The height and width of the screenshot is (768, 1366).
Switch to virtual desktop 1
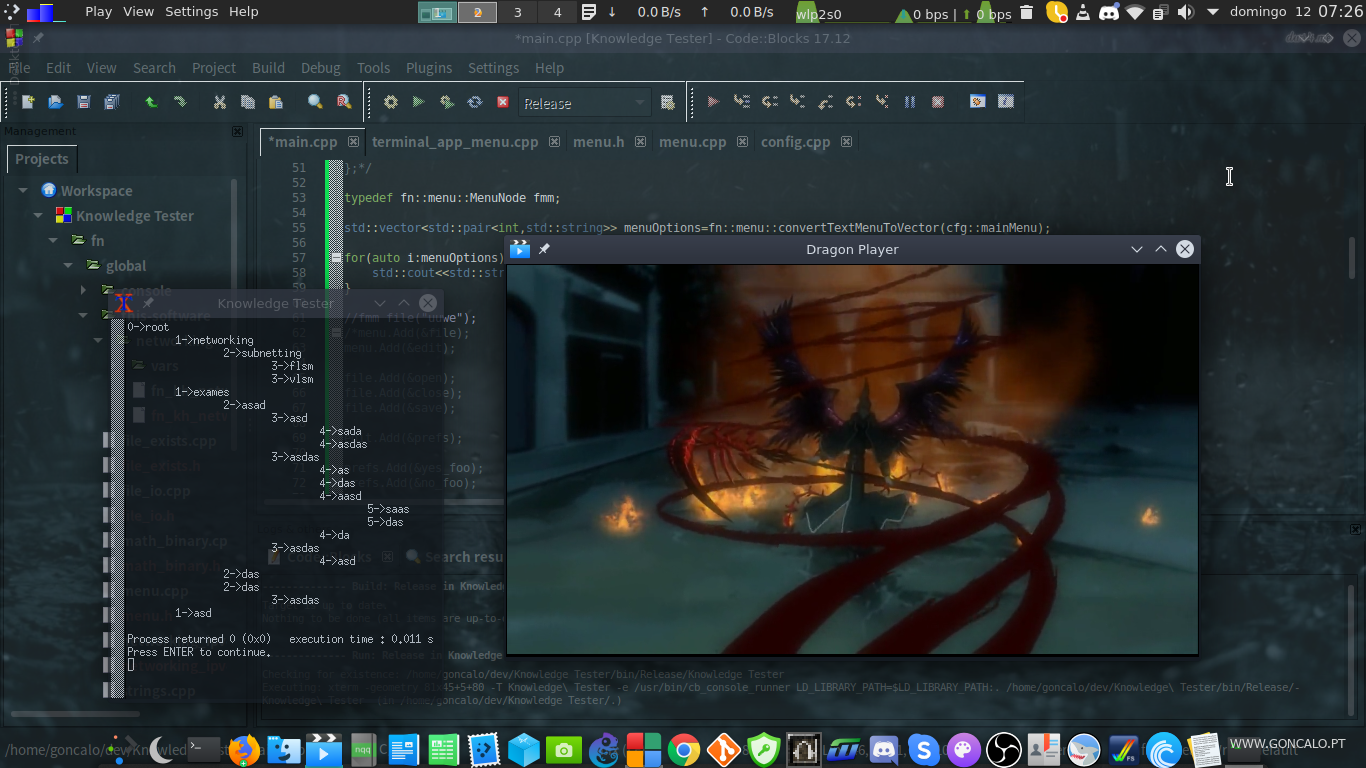click(437, 12)
